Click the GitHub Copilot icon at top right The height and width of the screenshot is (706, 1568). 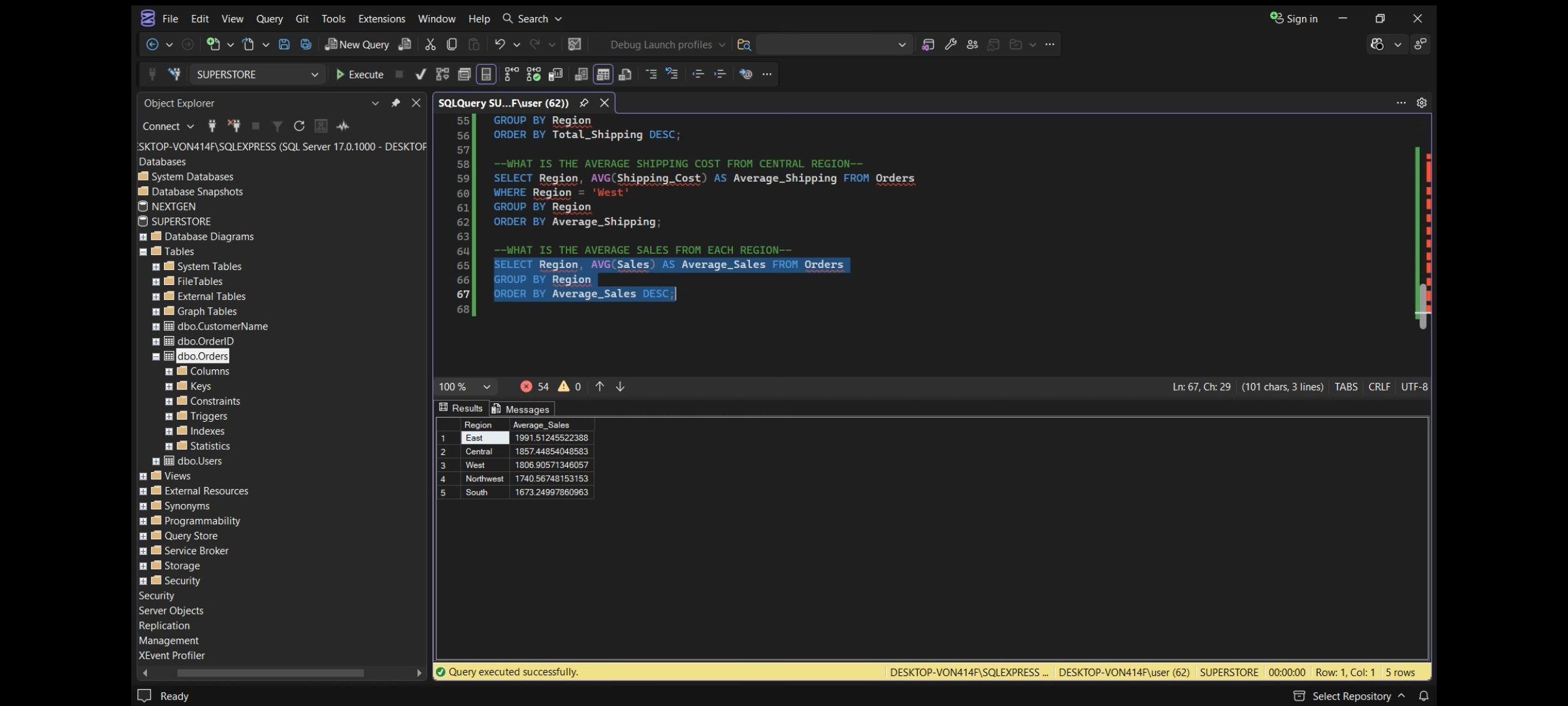pos(1377,44)
